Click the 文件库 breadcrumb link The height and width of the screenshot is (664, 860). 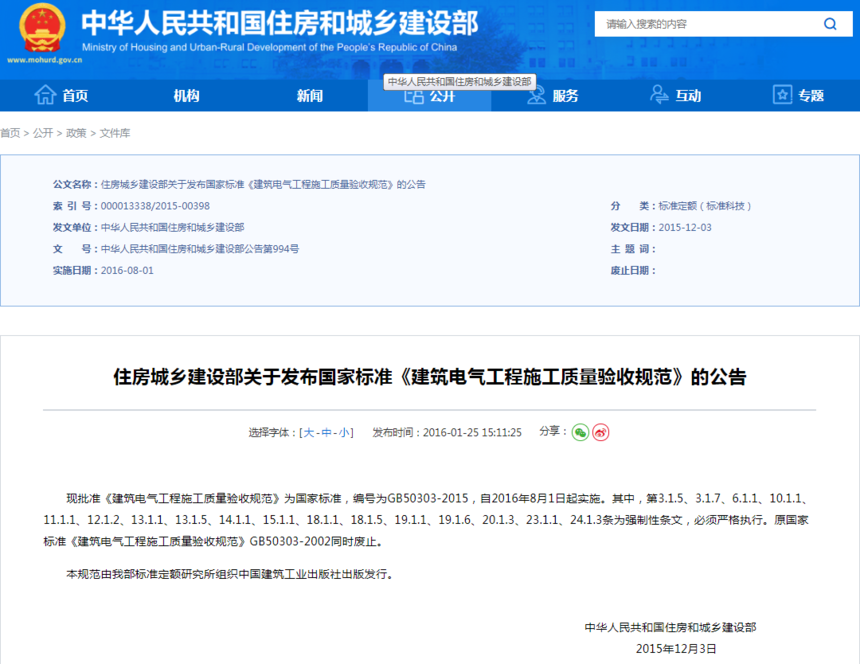click(x=115, y=133)
